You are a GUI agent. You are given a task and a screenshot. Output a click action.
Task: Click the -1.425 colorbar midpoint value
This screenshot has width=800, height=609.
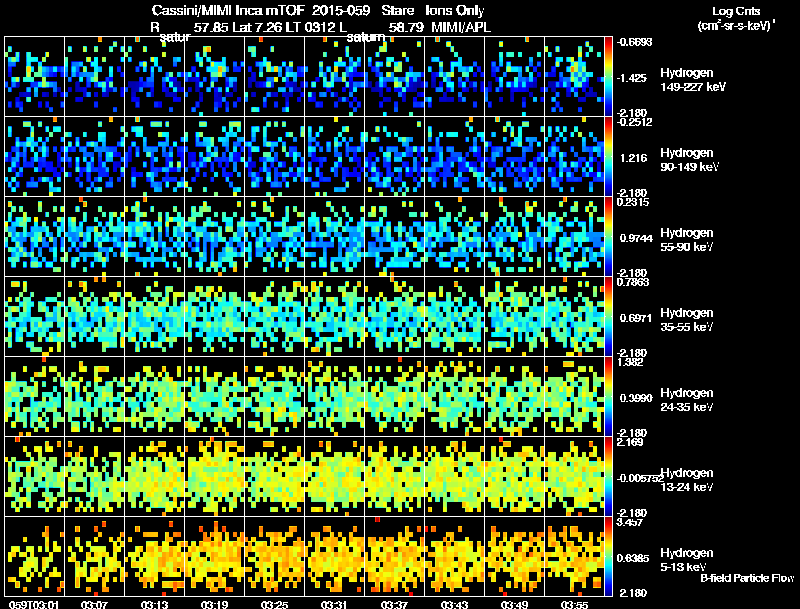tap(633, 78)
